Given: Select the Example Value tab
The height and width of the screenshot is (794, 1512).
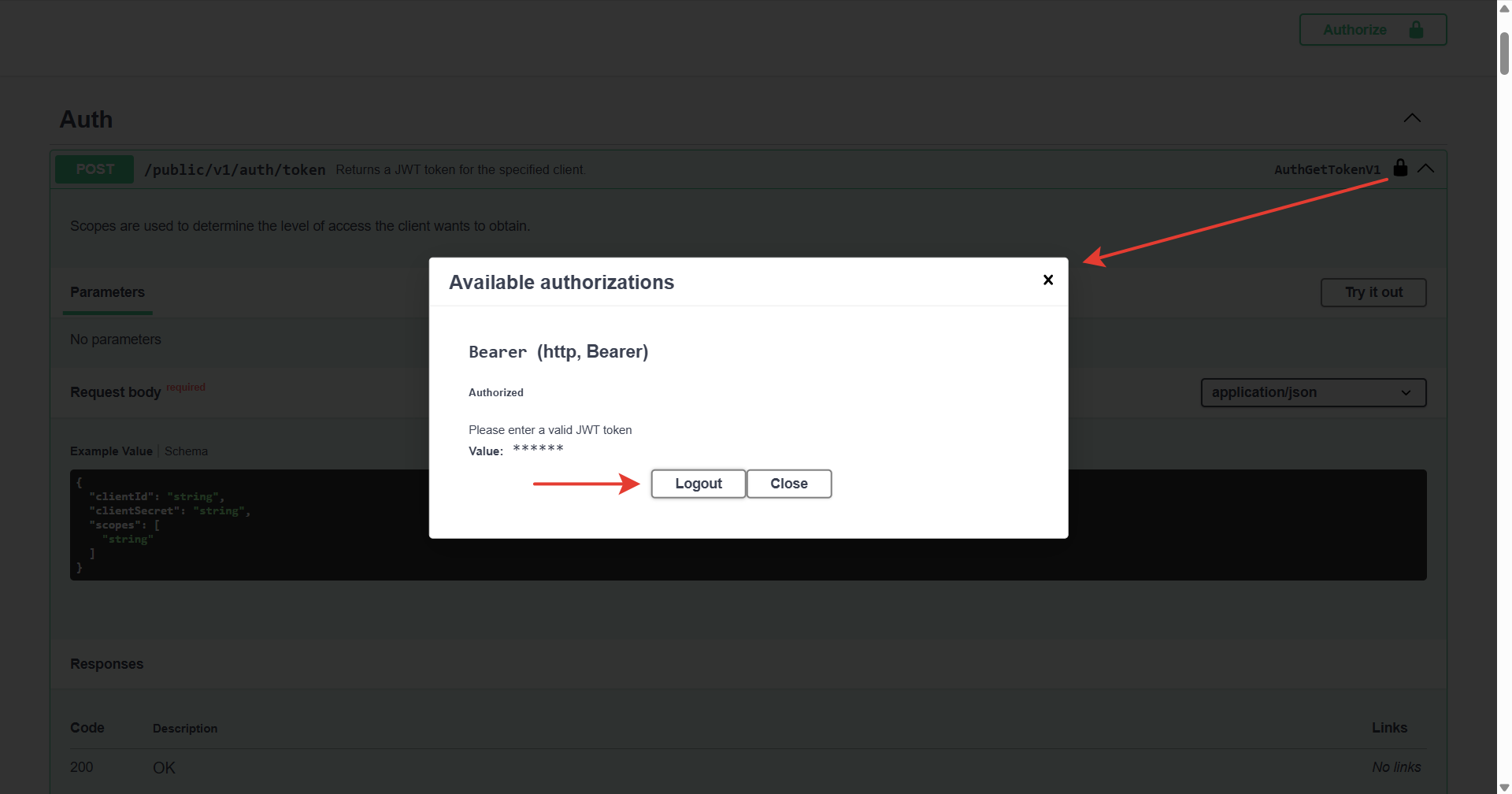Looking at the screenshot, I should tap(111, 451).
